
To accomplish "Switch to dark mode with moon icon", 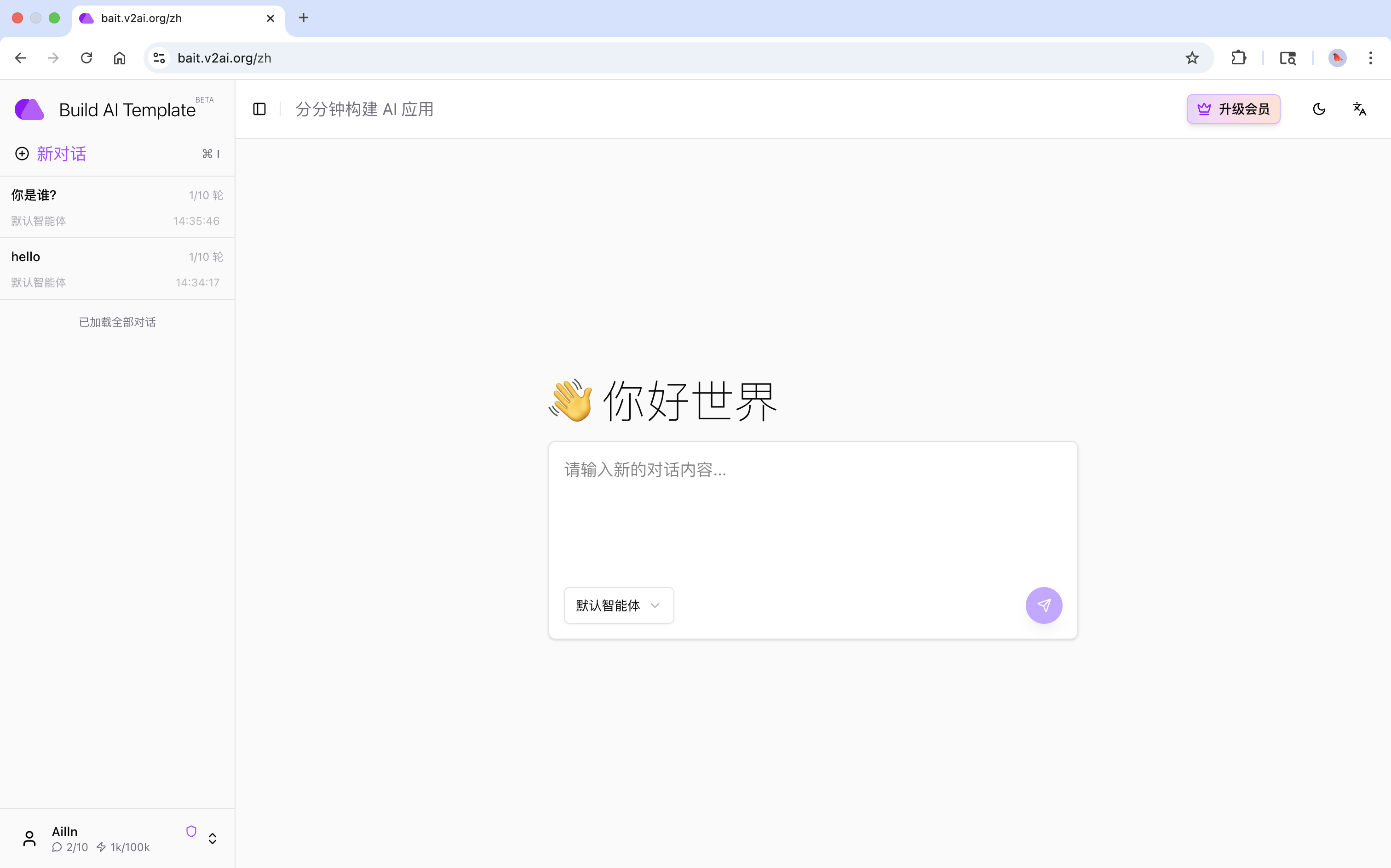I will [1319, 109].
